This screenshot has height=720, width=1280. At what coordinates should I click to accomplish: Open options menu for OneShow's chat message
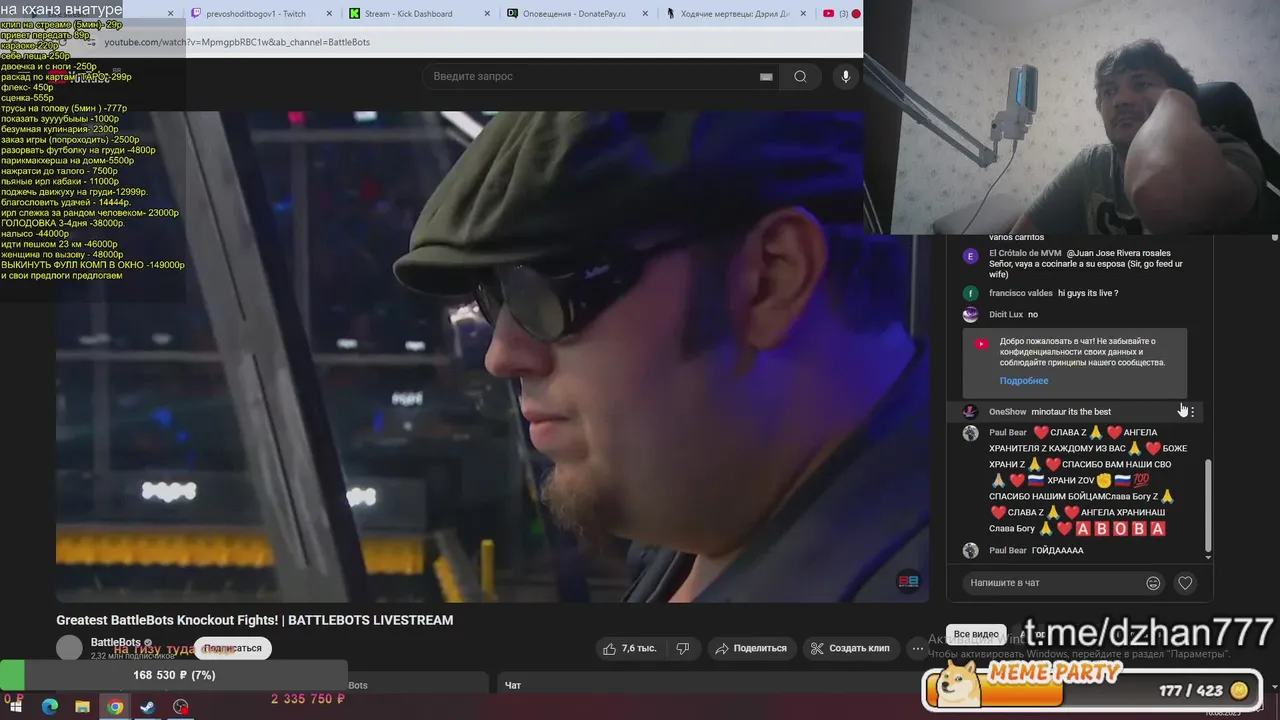[x=1192, y=412]
